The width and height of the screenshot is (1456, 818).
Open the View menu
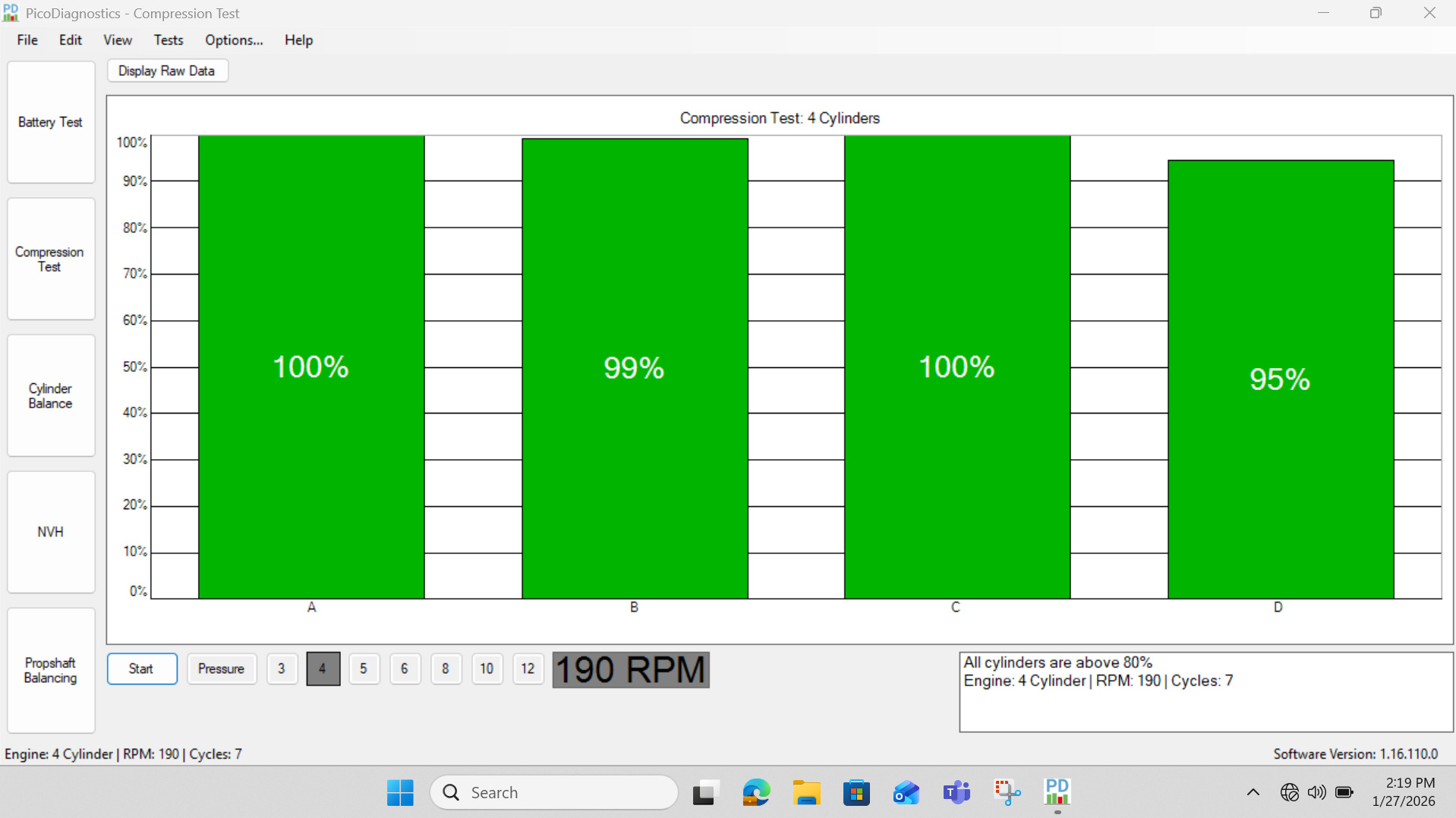tap(118, 40)
